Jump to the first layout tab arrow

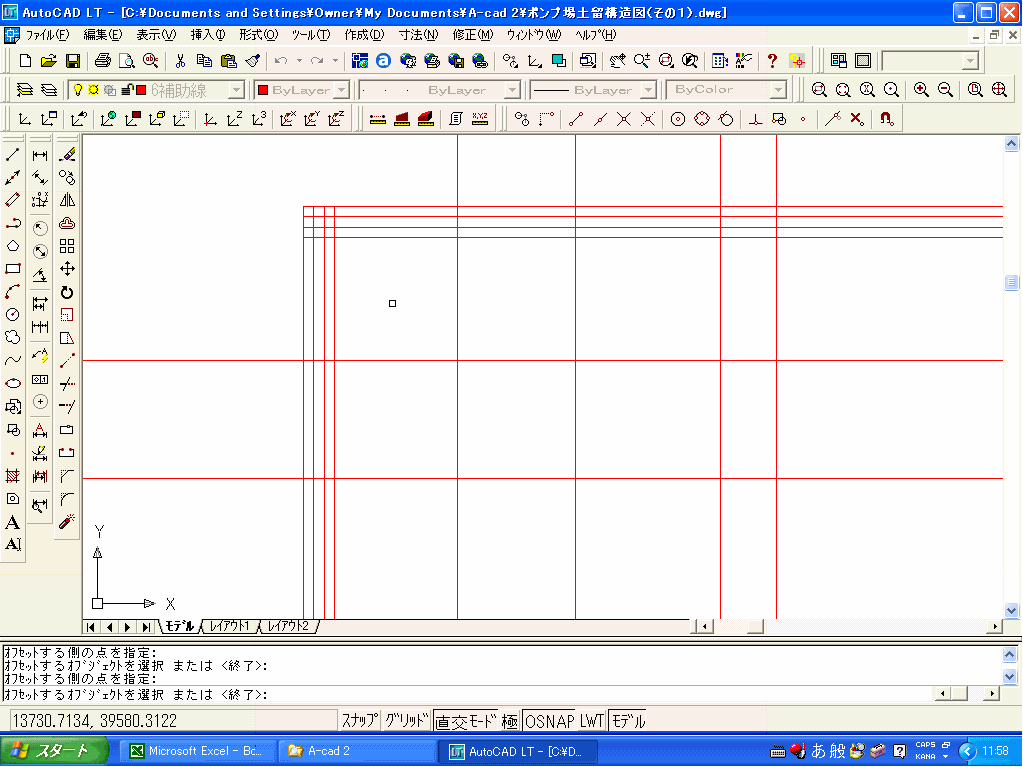click(91, 627)
